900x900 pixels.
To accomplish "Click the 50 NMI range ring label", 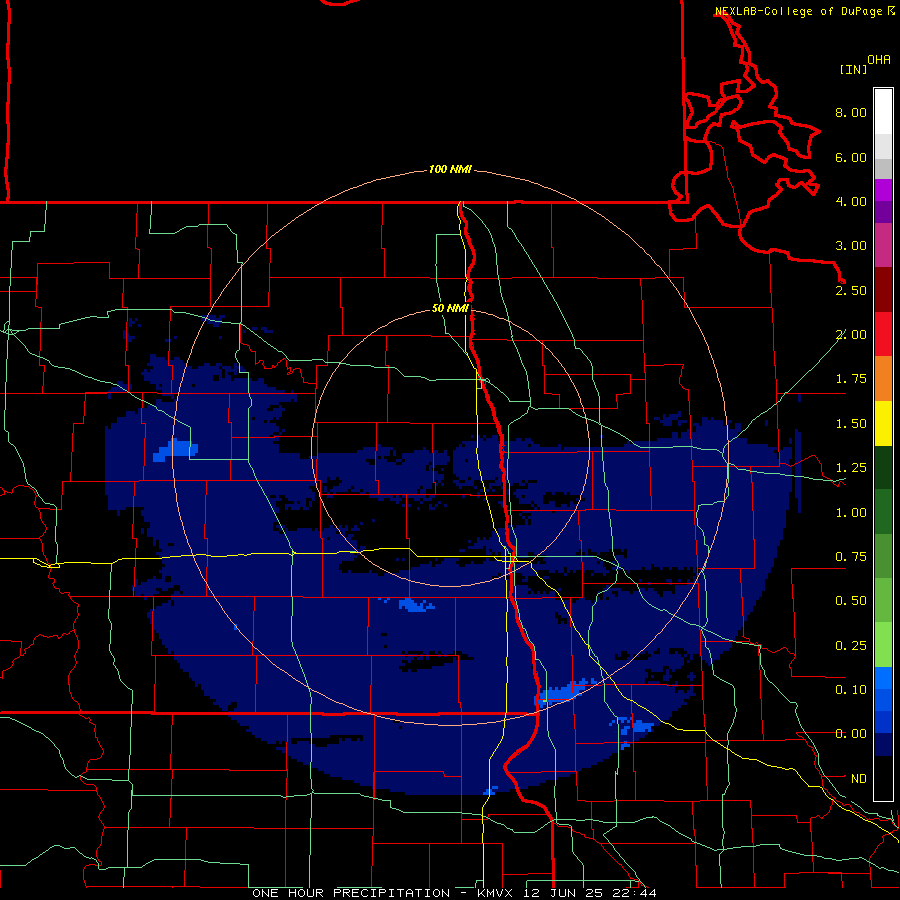I will pos(450,308).
